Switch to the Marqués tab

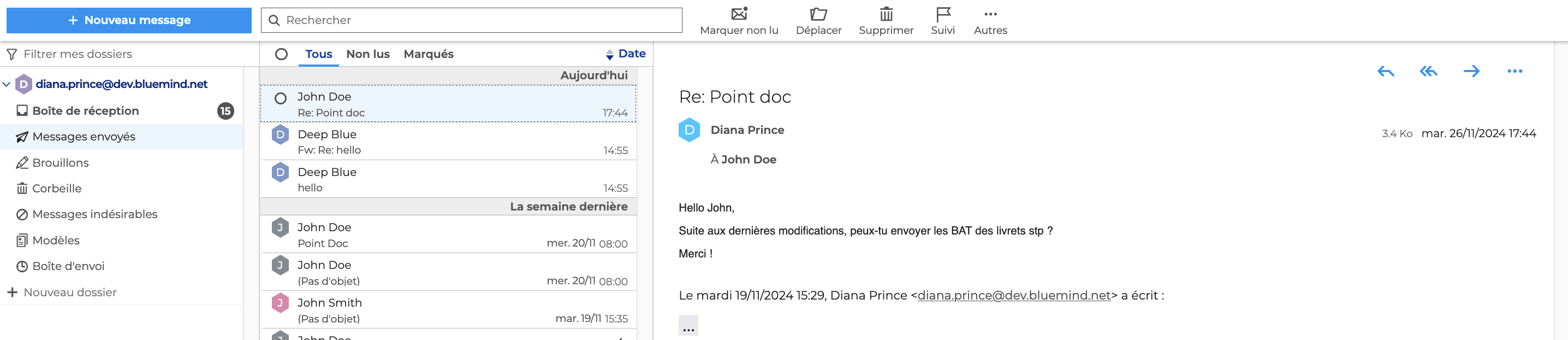[x=429, y=54]
